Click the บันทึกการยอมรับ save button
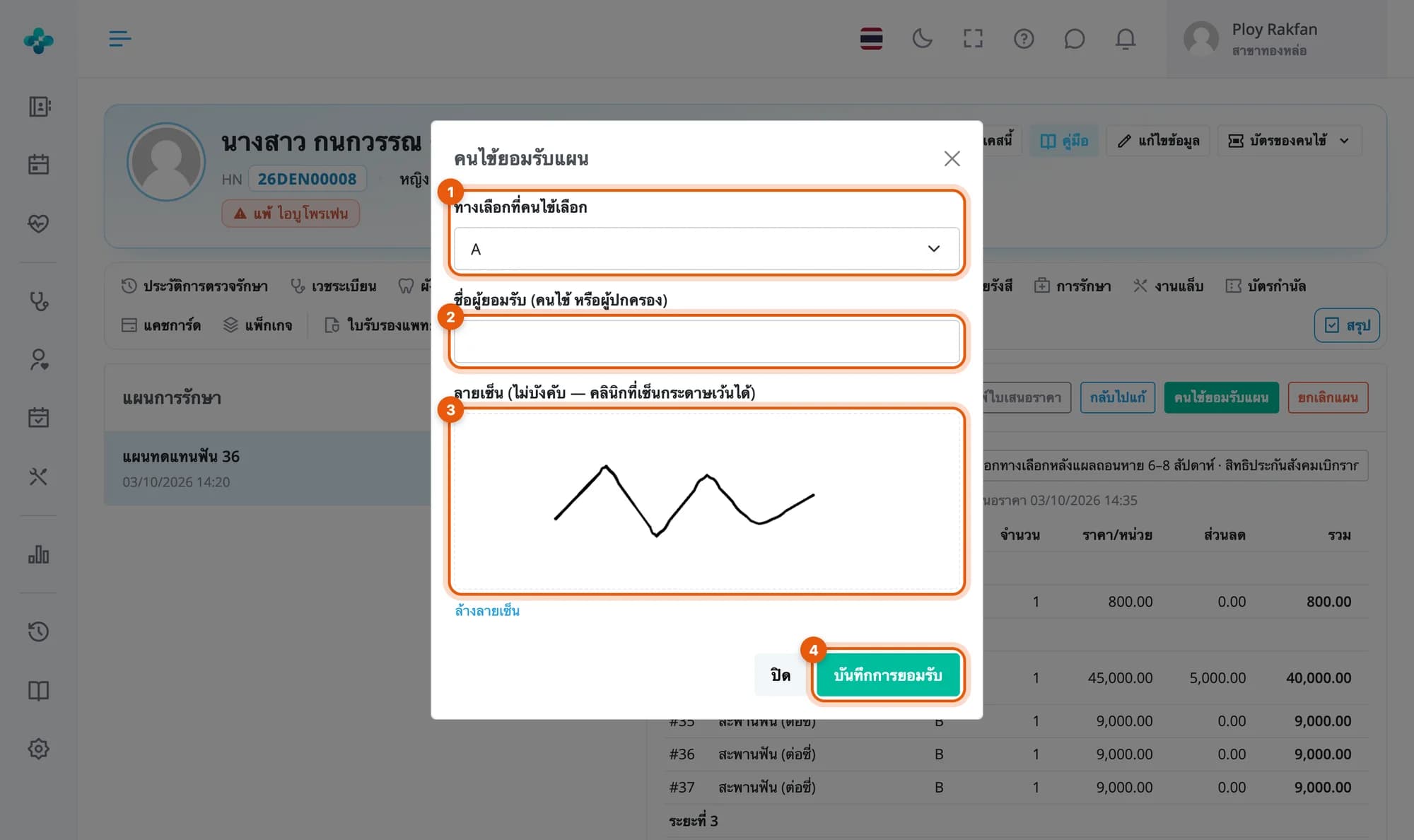 coord(888,675)
